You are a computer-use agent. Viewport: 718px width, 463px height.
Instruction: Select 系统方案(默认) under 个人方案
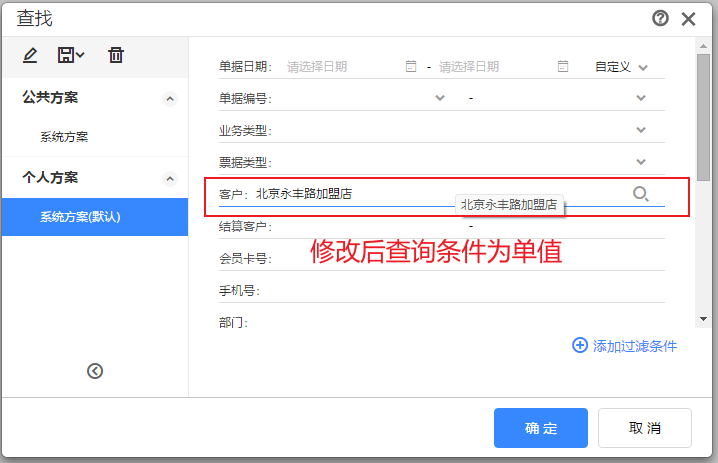coord(95,217)
